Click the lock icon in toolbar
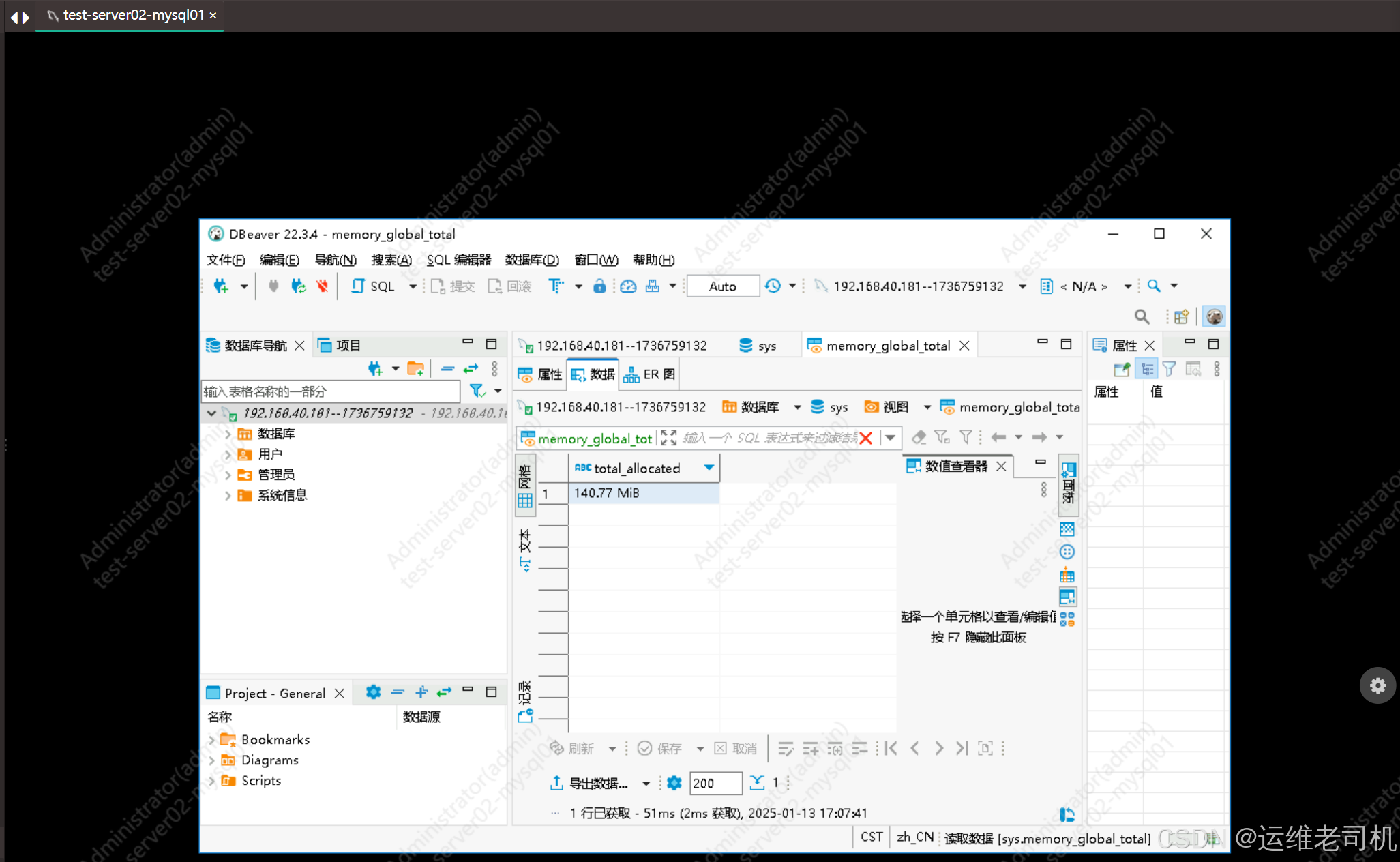This screenshot has width=1400, height=862. click(x=599, y=286)
